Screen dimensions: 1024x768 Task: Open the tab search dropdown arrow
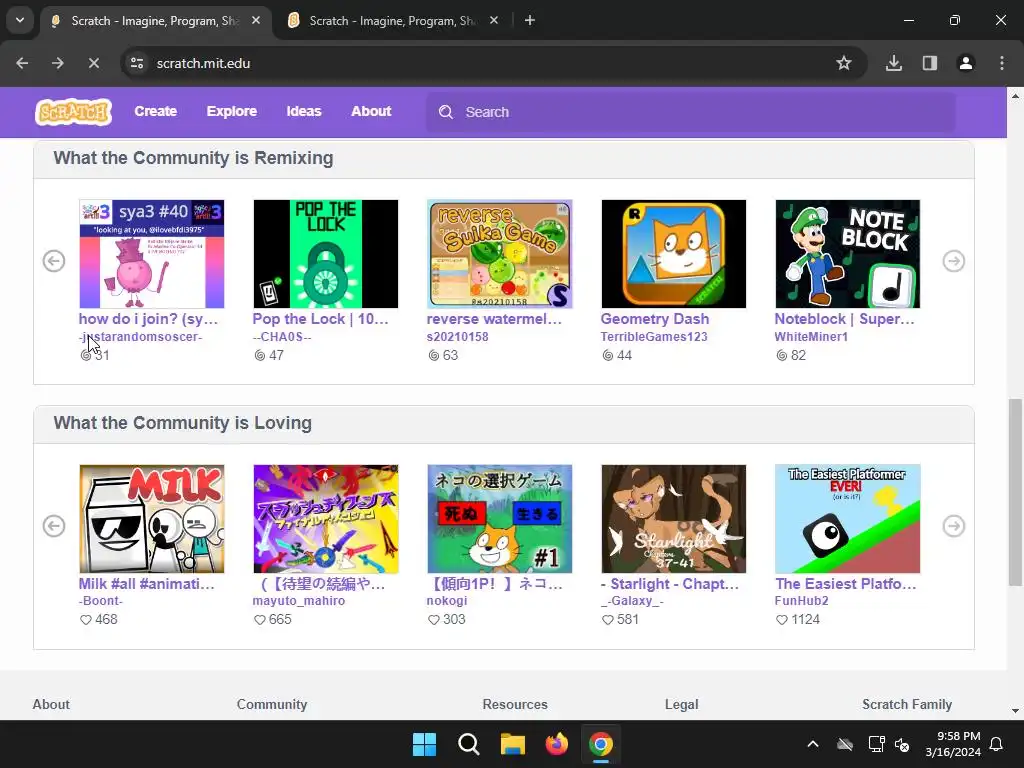[x=20, y=20]
